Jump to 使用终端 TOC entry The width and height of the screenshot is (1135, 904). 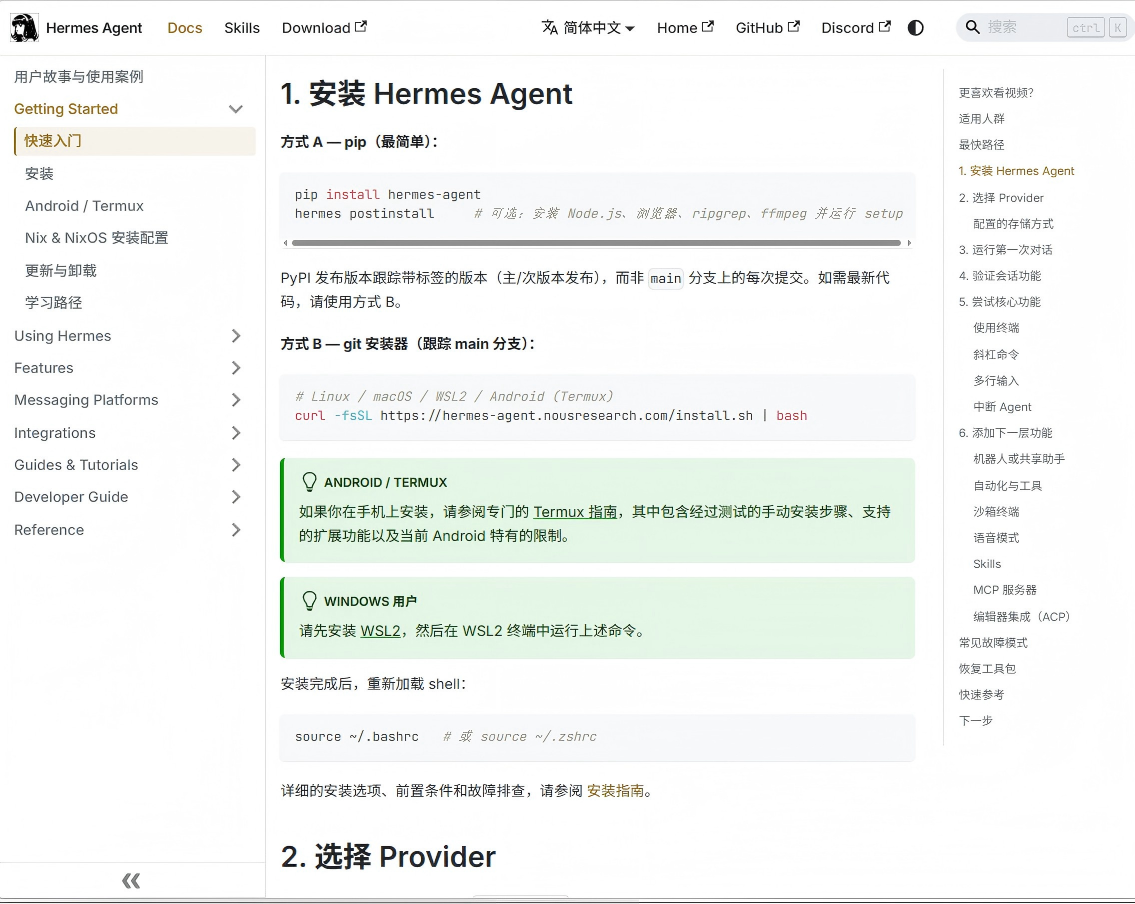pos(996,328)
